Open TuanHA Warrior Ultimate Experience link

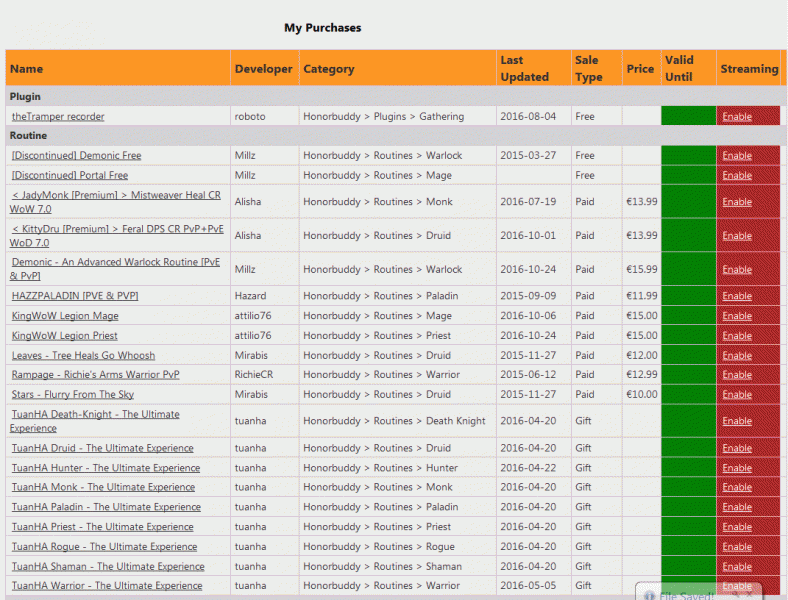[107, 585]
